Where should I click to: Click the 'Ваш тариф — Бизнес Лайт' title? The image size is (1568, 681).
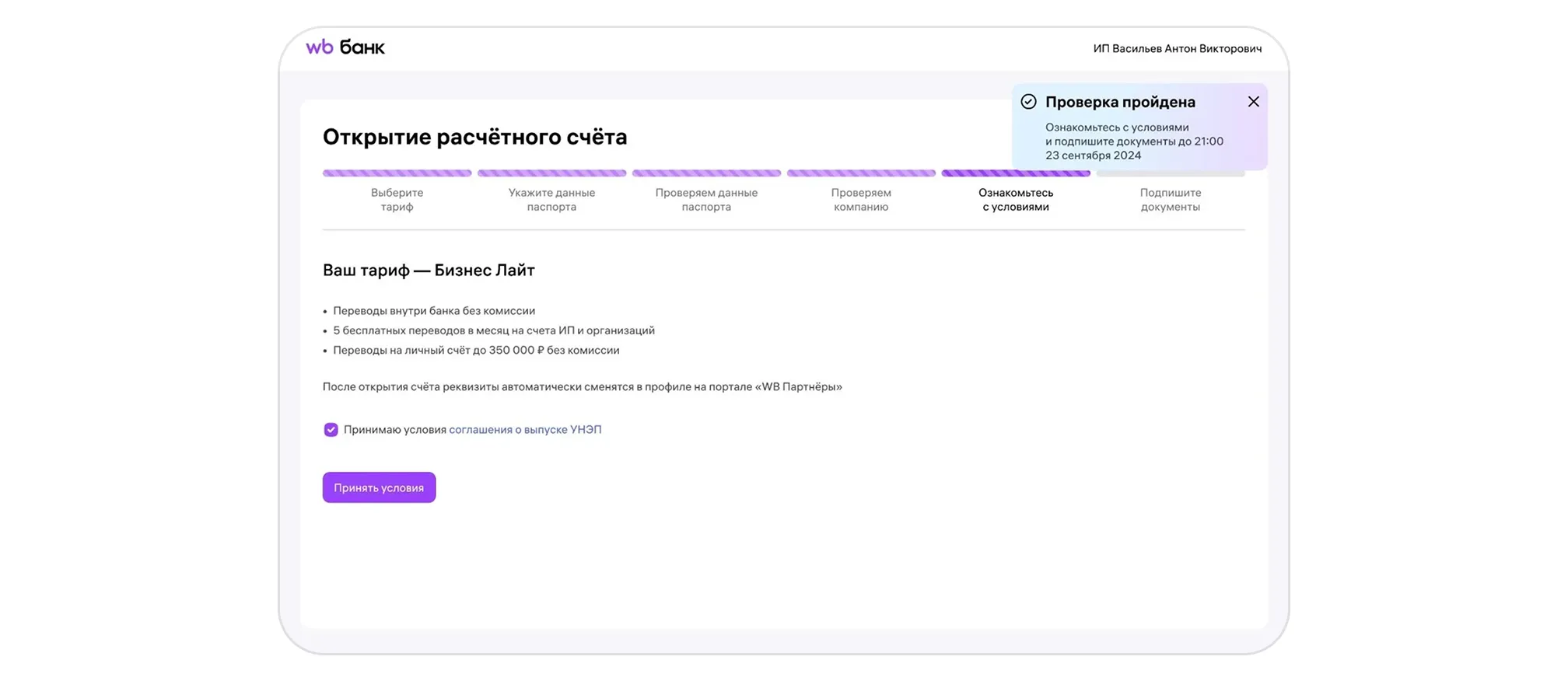(429, 271)
